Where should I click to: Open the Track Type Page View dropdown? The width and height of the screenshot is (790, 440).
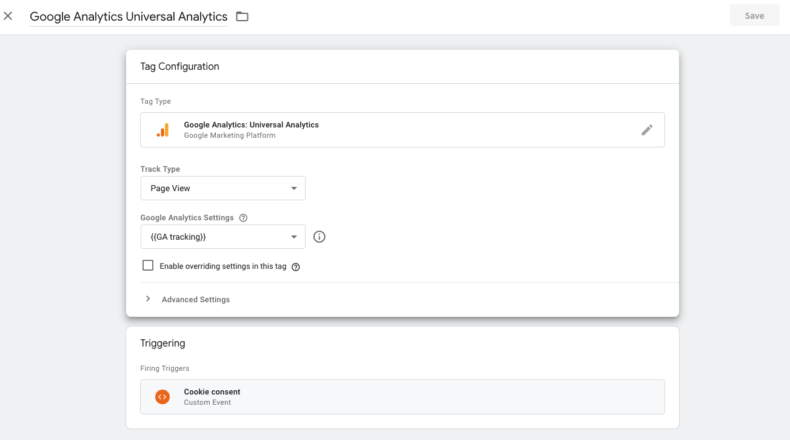pos(223,188)
